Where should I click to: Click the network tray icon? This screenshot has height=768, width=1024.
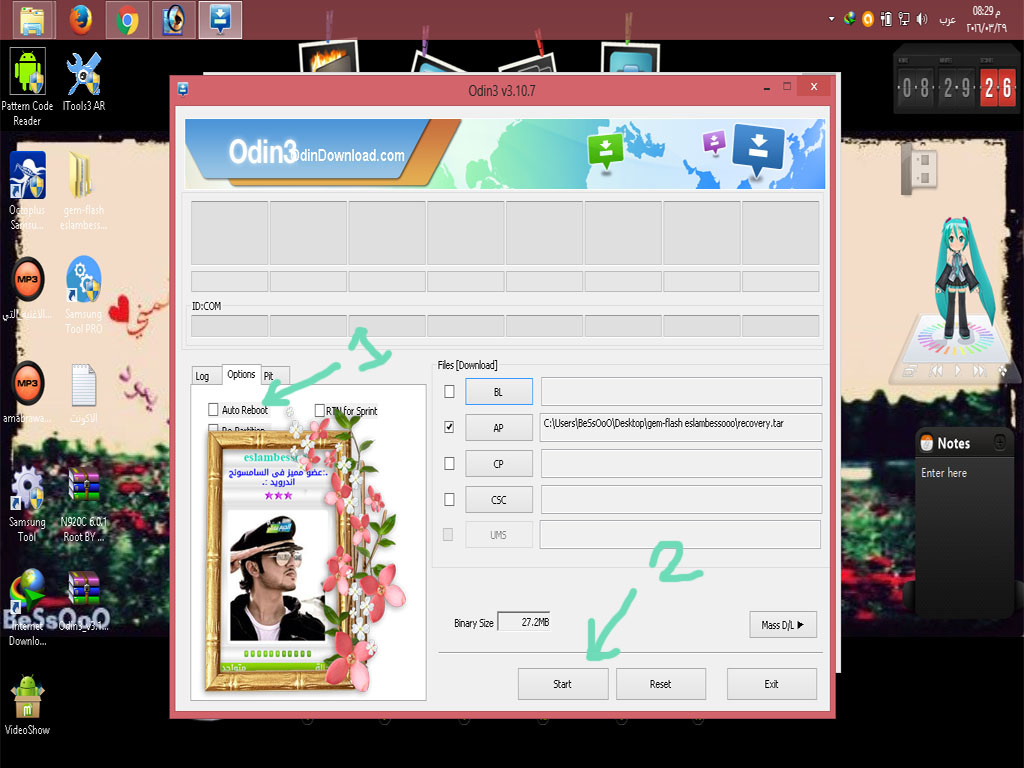click(904, 19)
